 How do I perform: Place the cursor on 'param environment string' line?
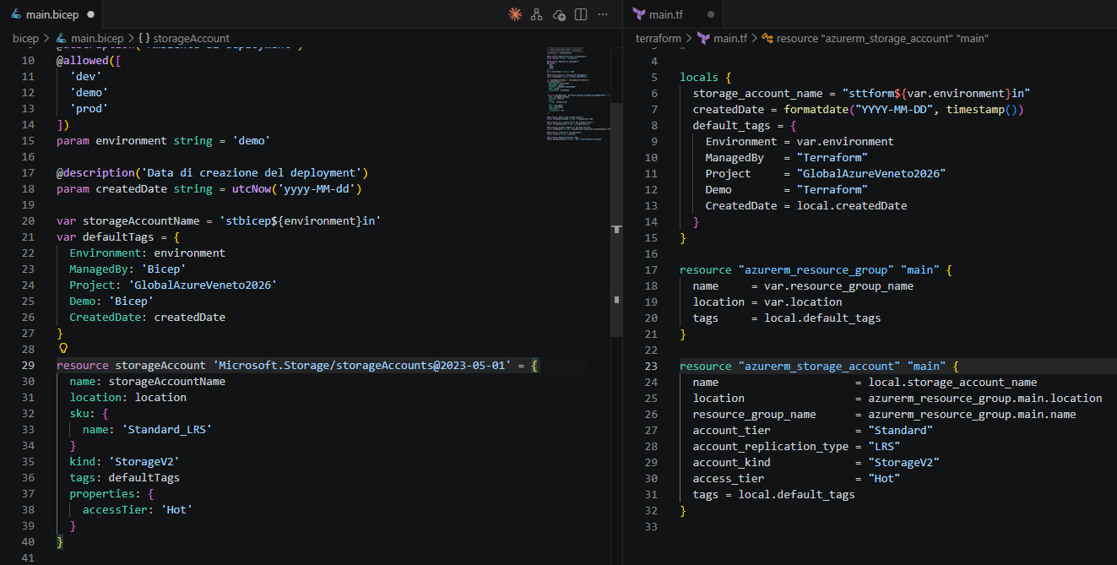(x=163, y=141)
